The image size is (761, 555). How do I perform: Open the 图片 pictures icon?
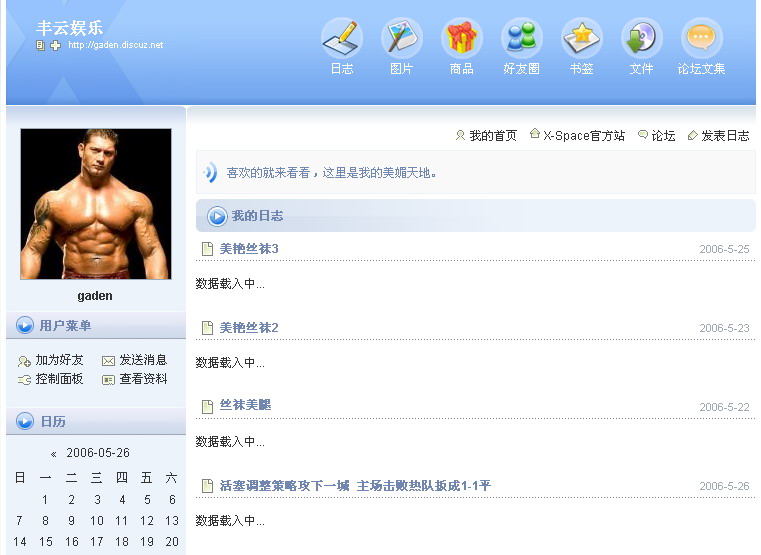(x=401, y=38)
